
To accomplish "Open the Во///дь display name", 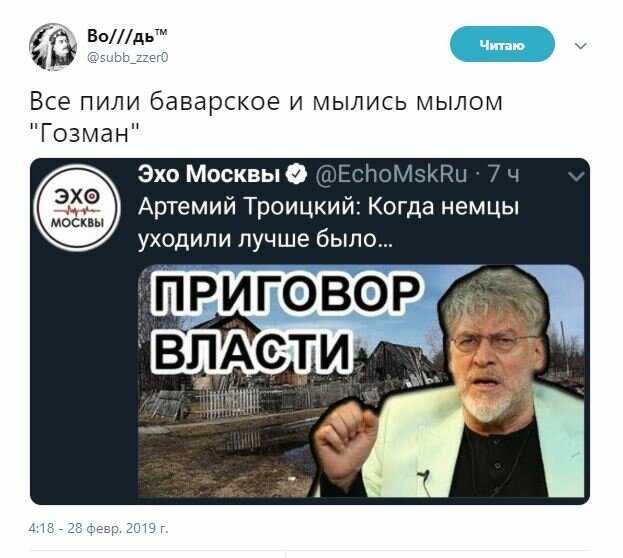I will (x=127, y=35).
